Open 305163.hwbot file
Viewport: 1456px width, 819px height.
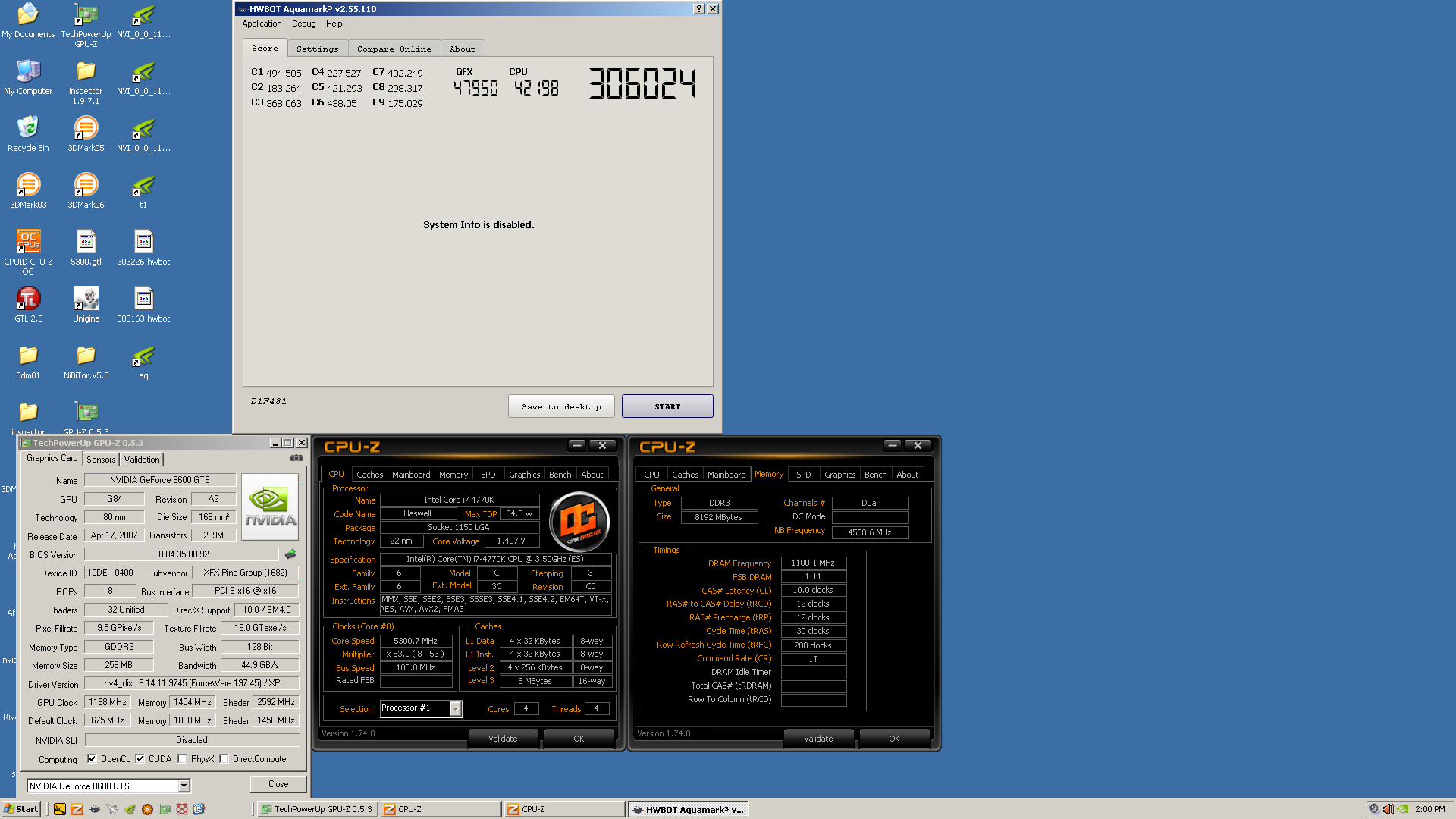(143, 305)
